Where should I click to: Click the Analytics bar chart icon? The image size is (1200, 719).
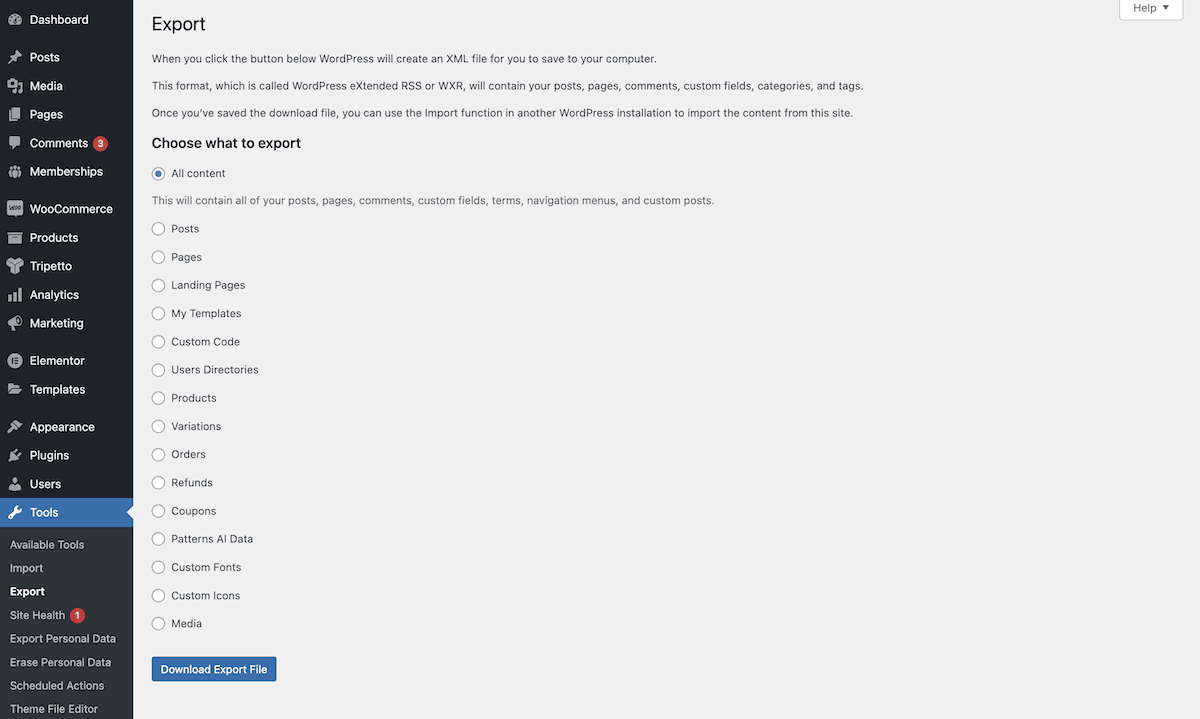tap(15, 295)
